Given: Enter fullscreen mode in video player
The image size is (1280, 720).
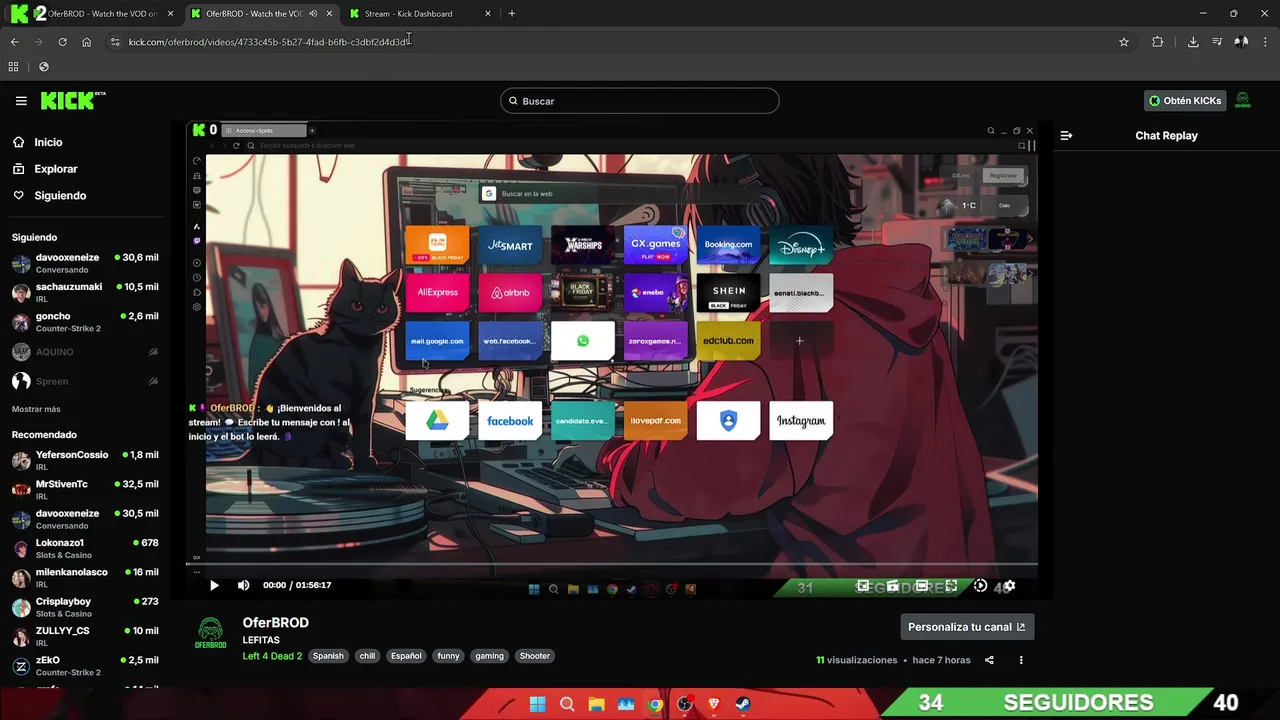Looking at the screenshot, I should [951, 586].
